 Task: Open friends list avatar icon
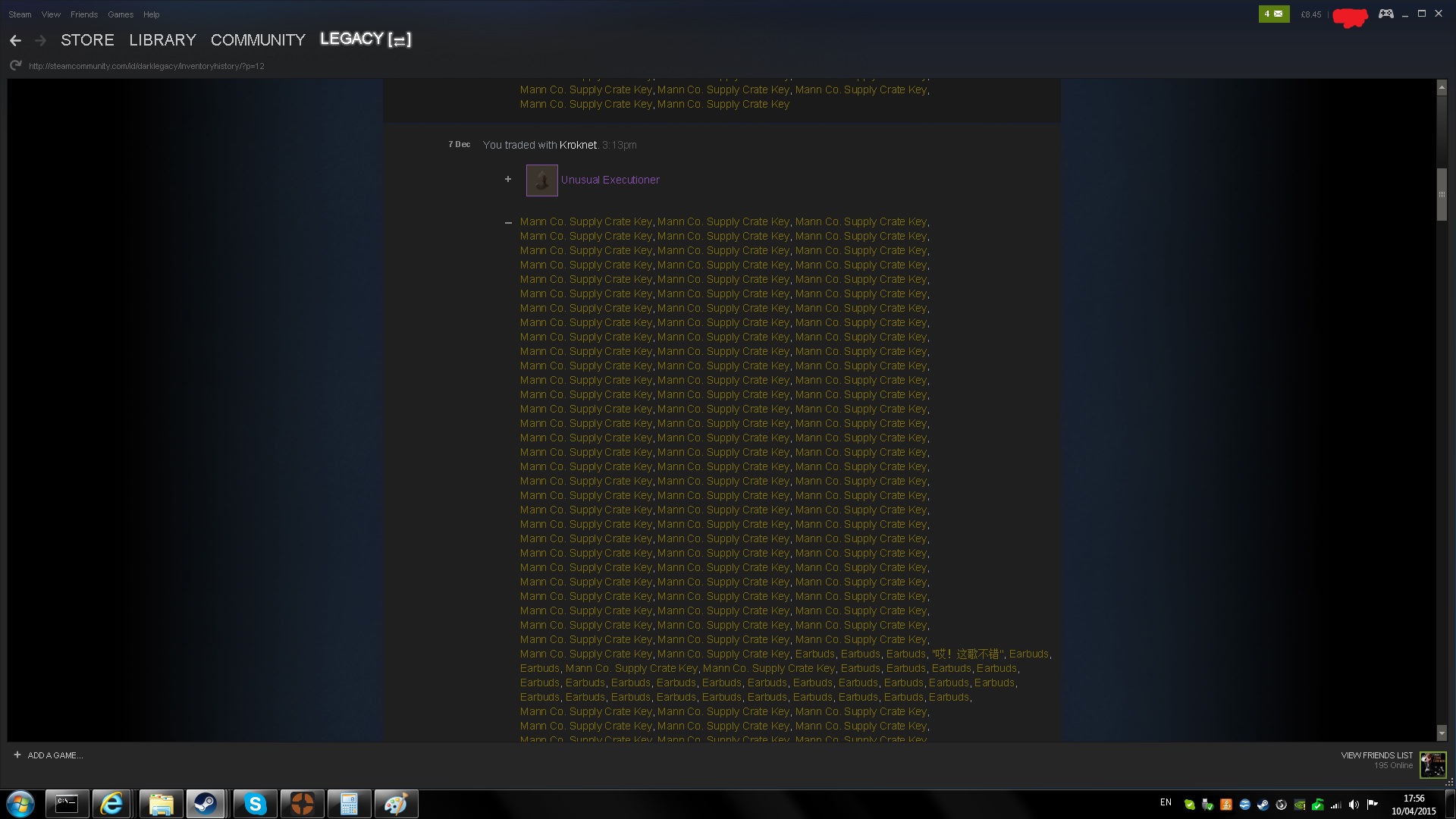(x=1432, y=764)
